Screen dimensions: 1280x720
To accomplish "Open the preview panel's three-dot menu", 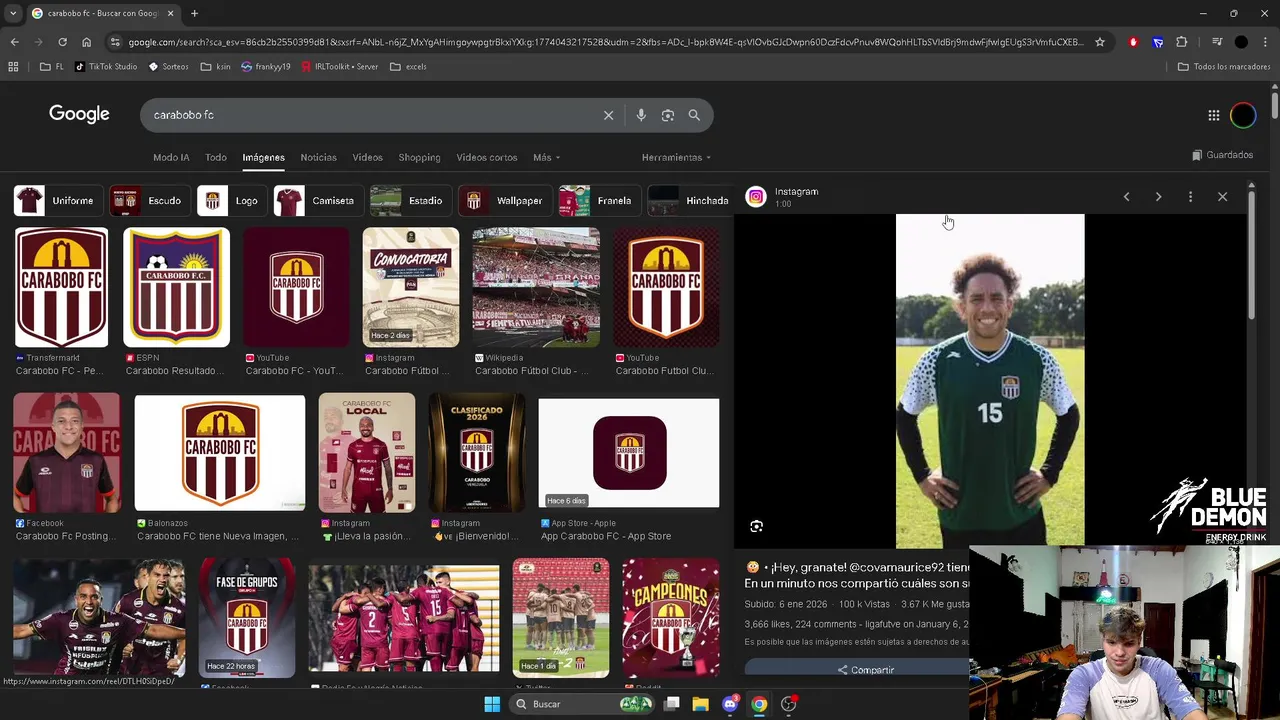I will (x=1190, y=197).
